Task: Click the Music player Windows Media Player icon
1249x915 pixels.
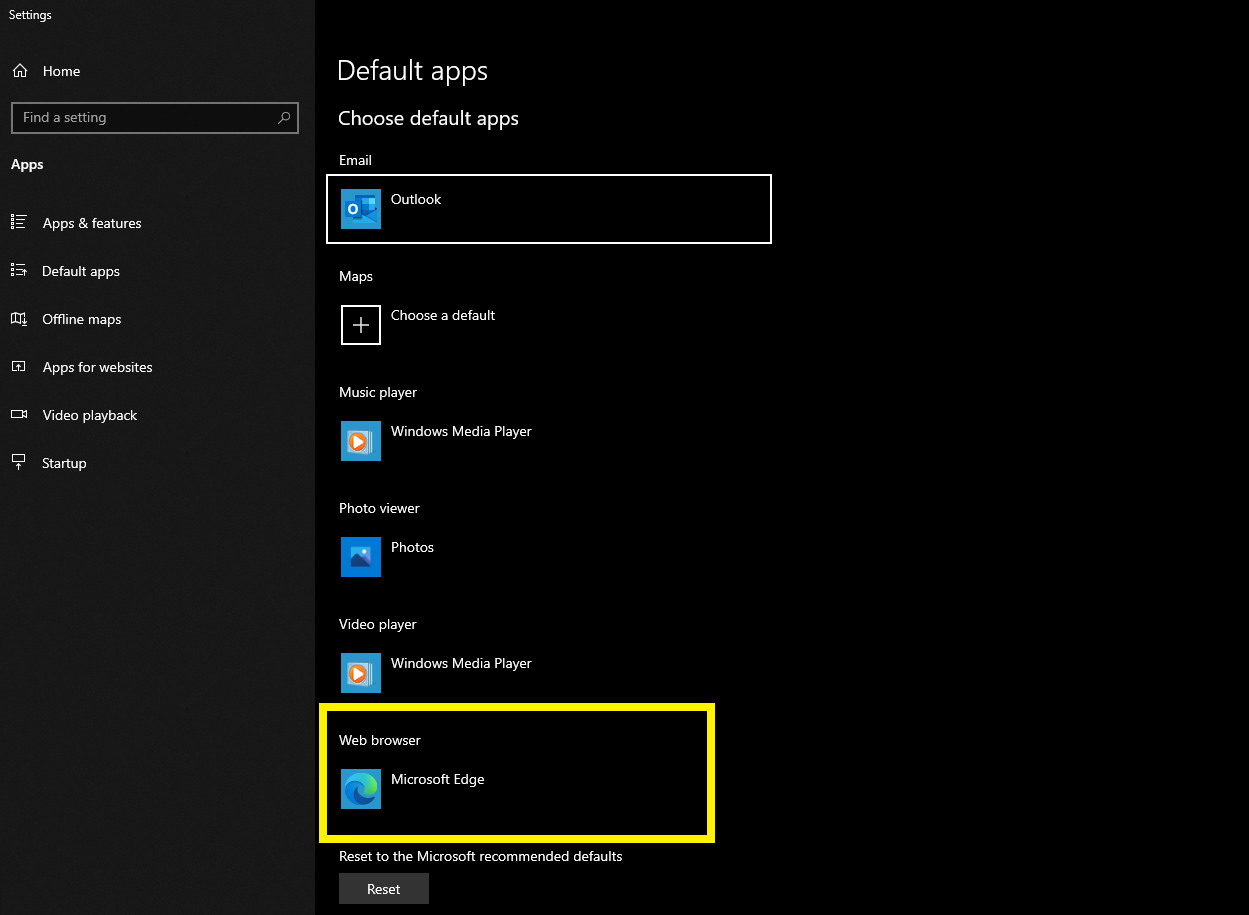Action: pos(361,441)
